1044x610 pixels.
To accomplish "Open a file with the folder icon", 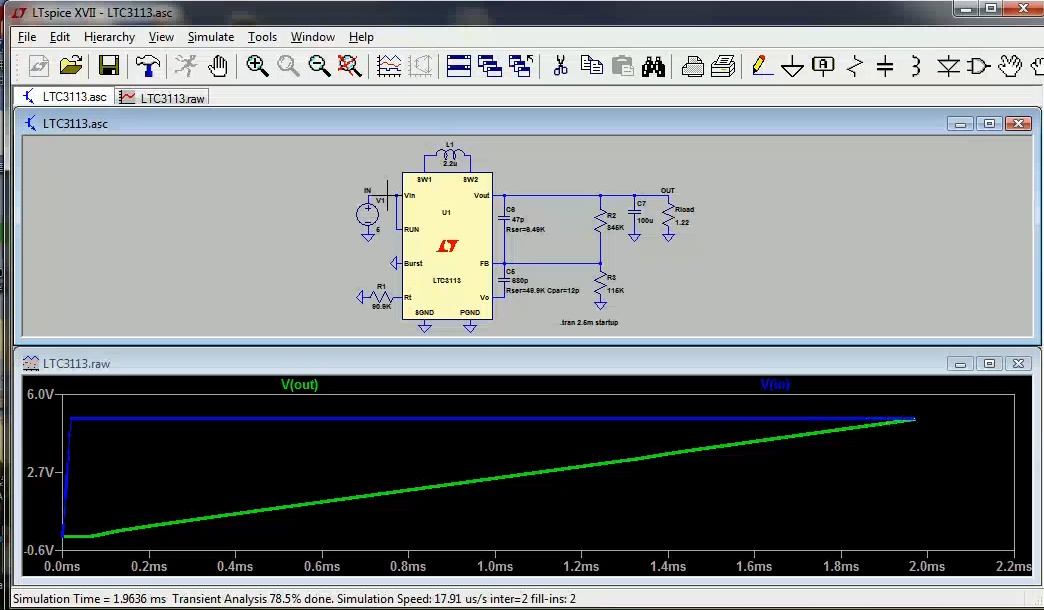I will tap(71, 66).
